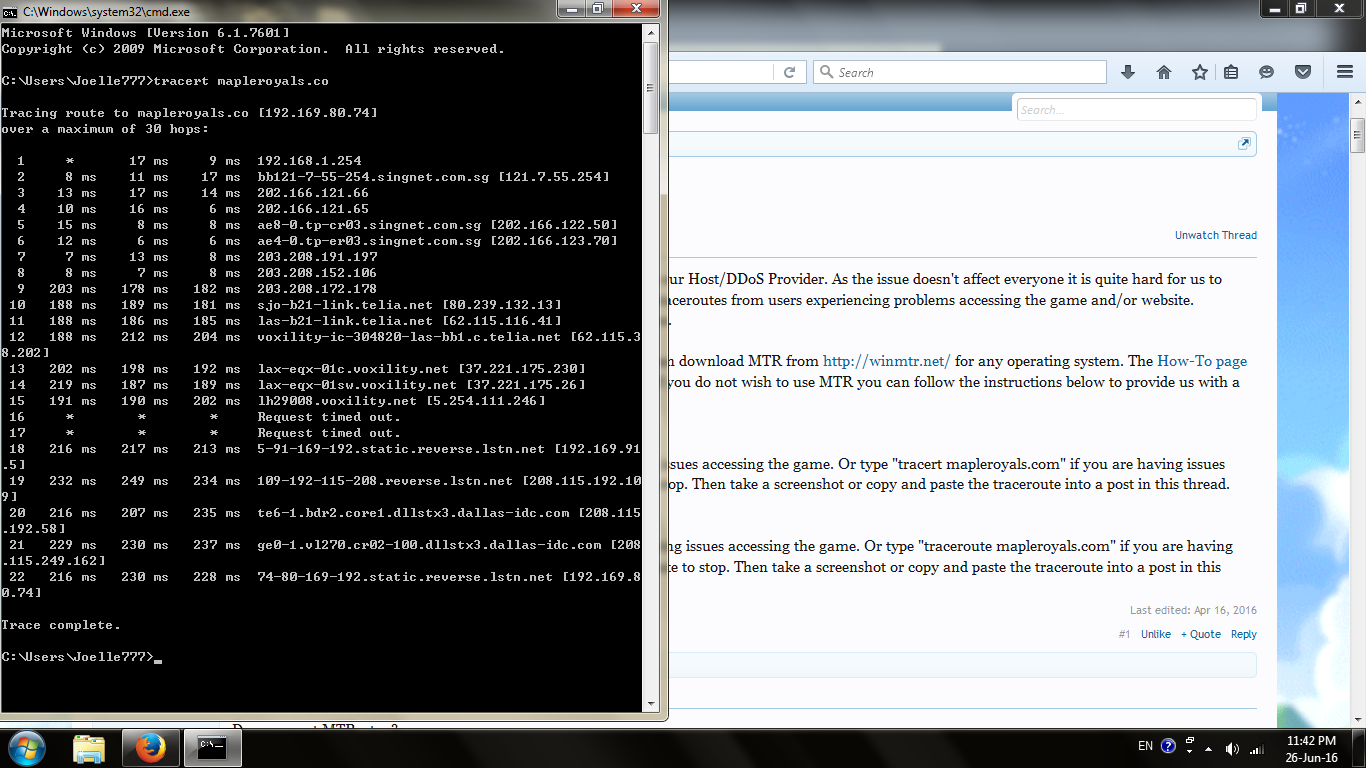The width and height of the screenshot is (1366, 768).
Task: Click the cmd window scrollbar down arrow
Action: click(x=650, y=704)
